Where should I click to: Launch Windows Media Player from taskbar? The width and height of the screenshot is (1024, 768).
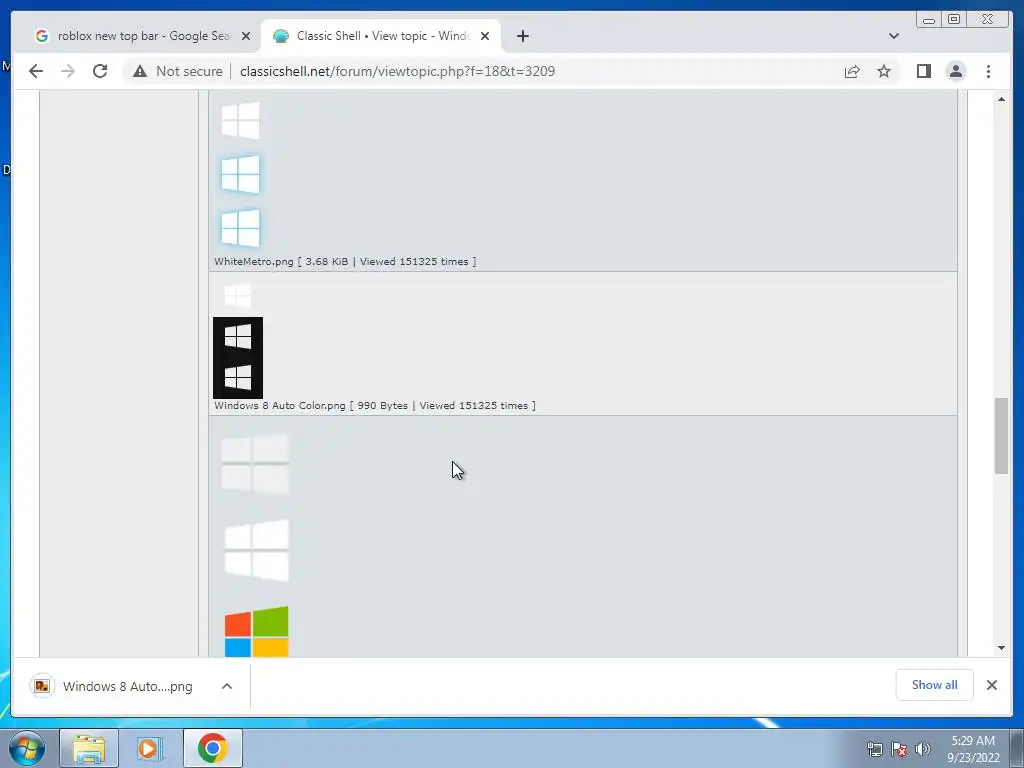coord(150,748)
